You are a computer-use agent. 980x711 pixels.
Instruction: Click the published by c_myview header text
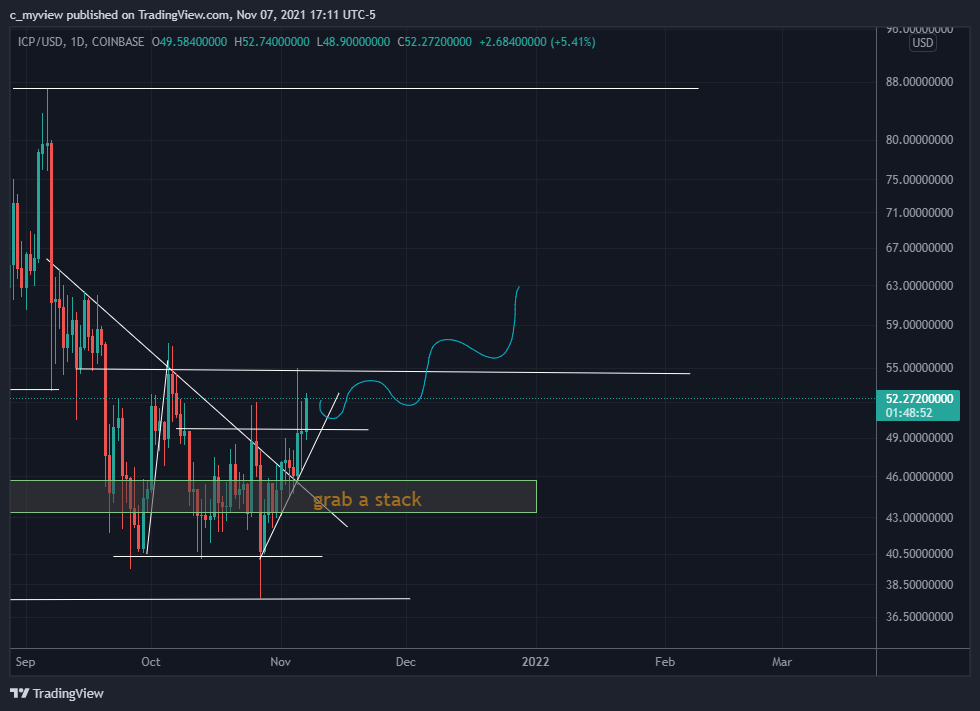point(192,15)
